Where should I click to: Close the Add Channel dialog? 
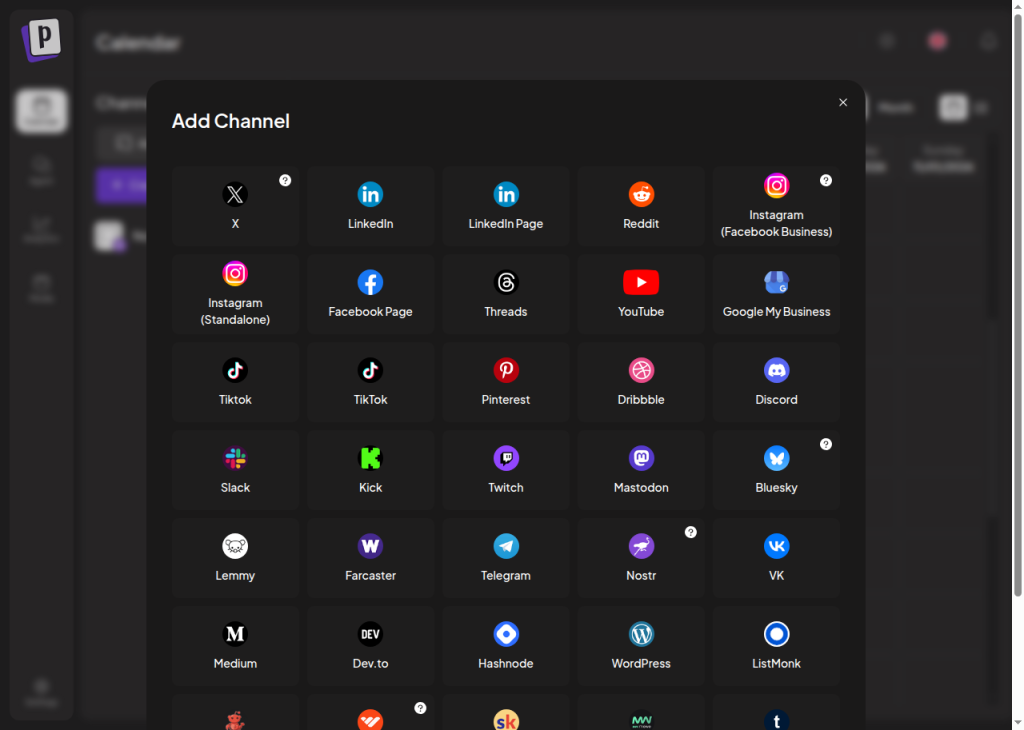[843, 103]
